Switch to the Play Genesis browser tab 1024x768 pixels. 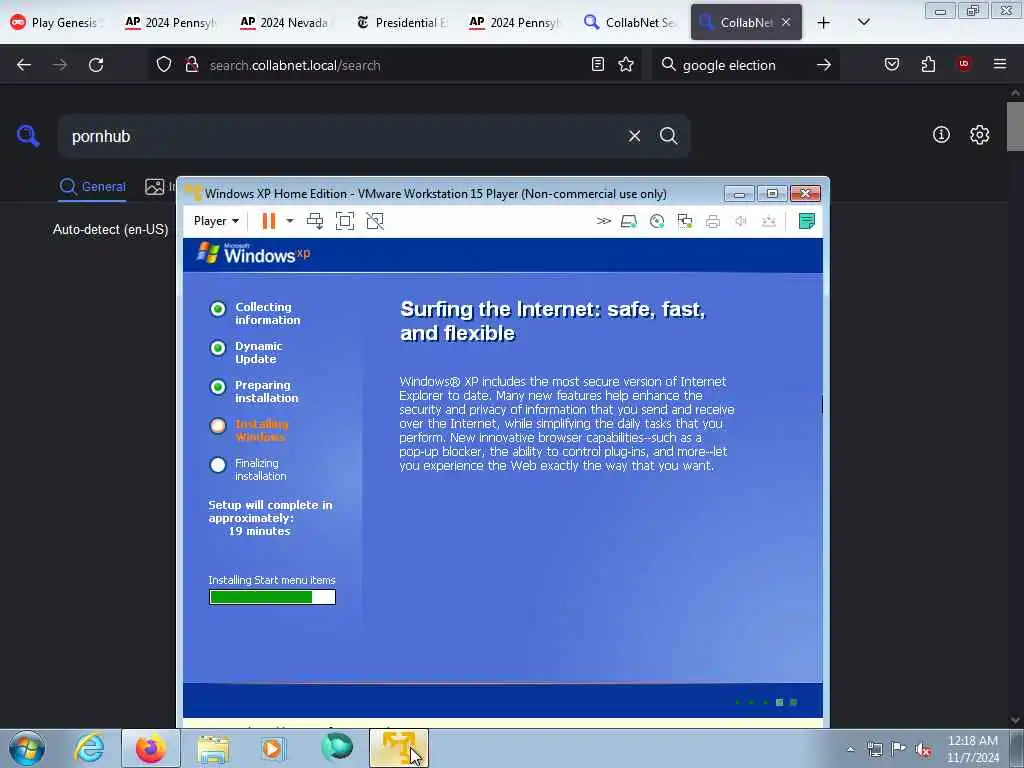point(56,22)
